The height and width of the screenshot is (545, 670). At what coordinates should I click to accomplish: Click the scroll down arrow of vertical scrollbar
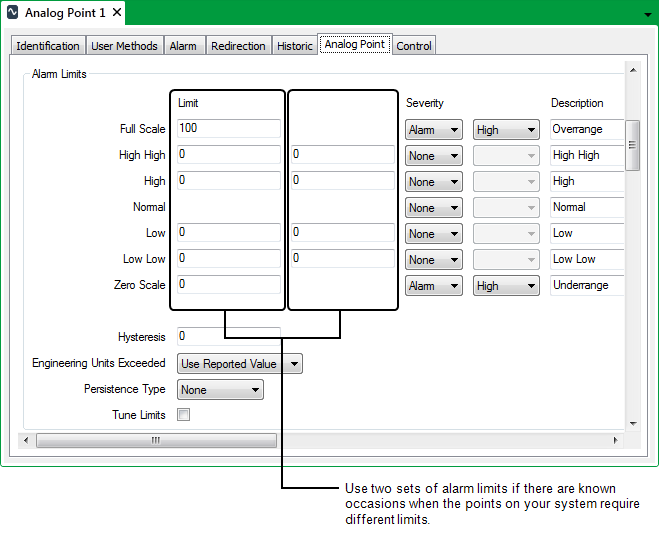pyautogui.click(x=631, y=424)
